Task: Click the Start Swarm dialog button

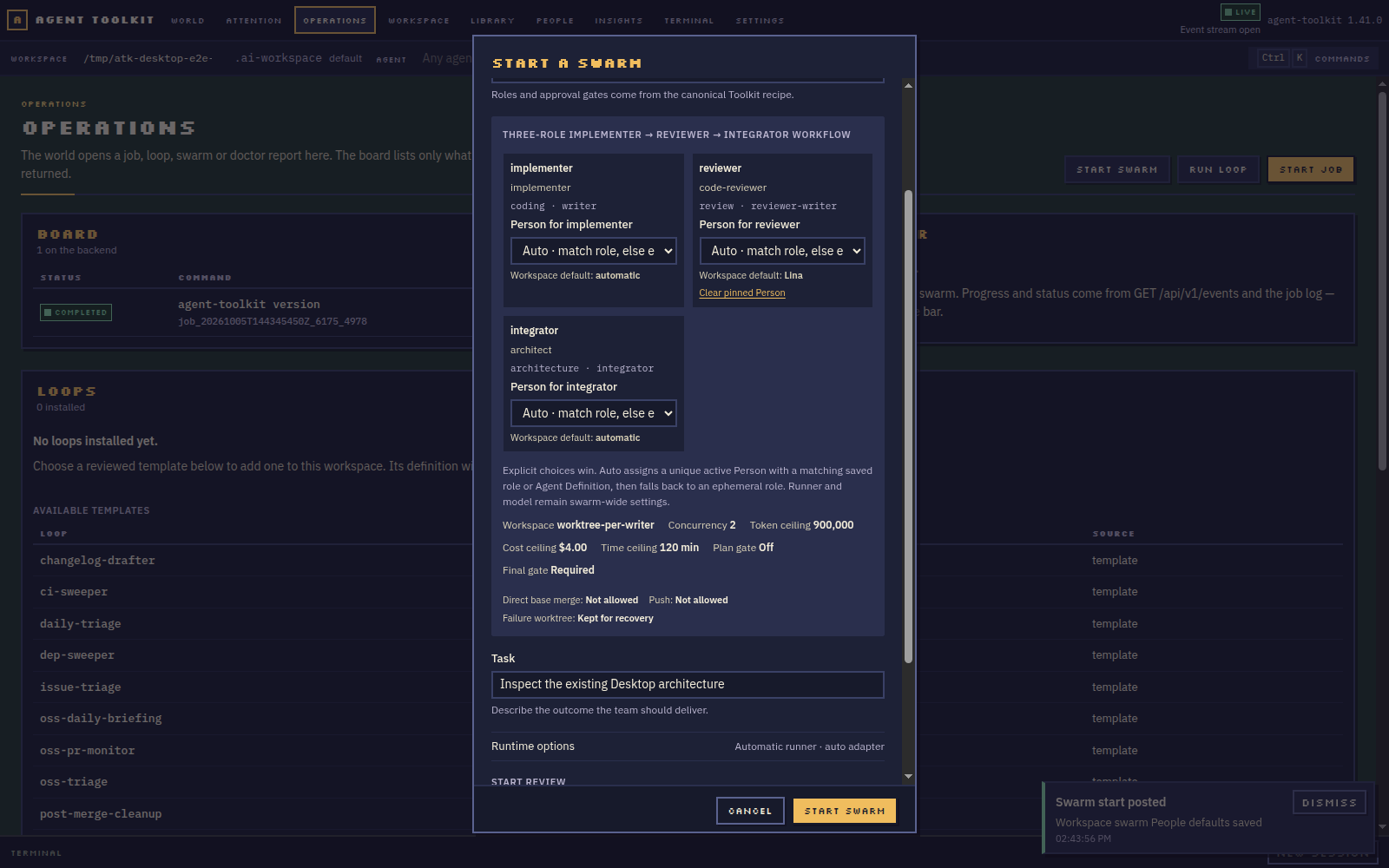Action: 844,811
